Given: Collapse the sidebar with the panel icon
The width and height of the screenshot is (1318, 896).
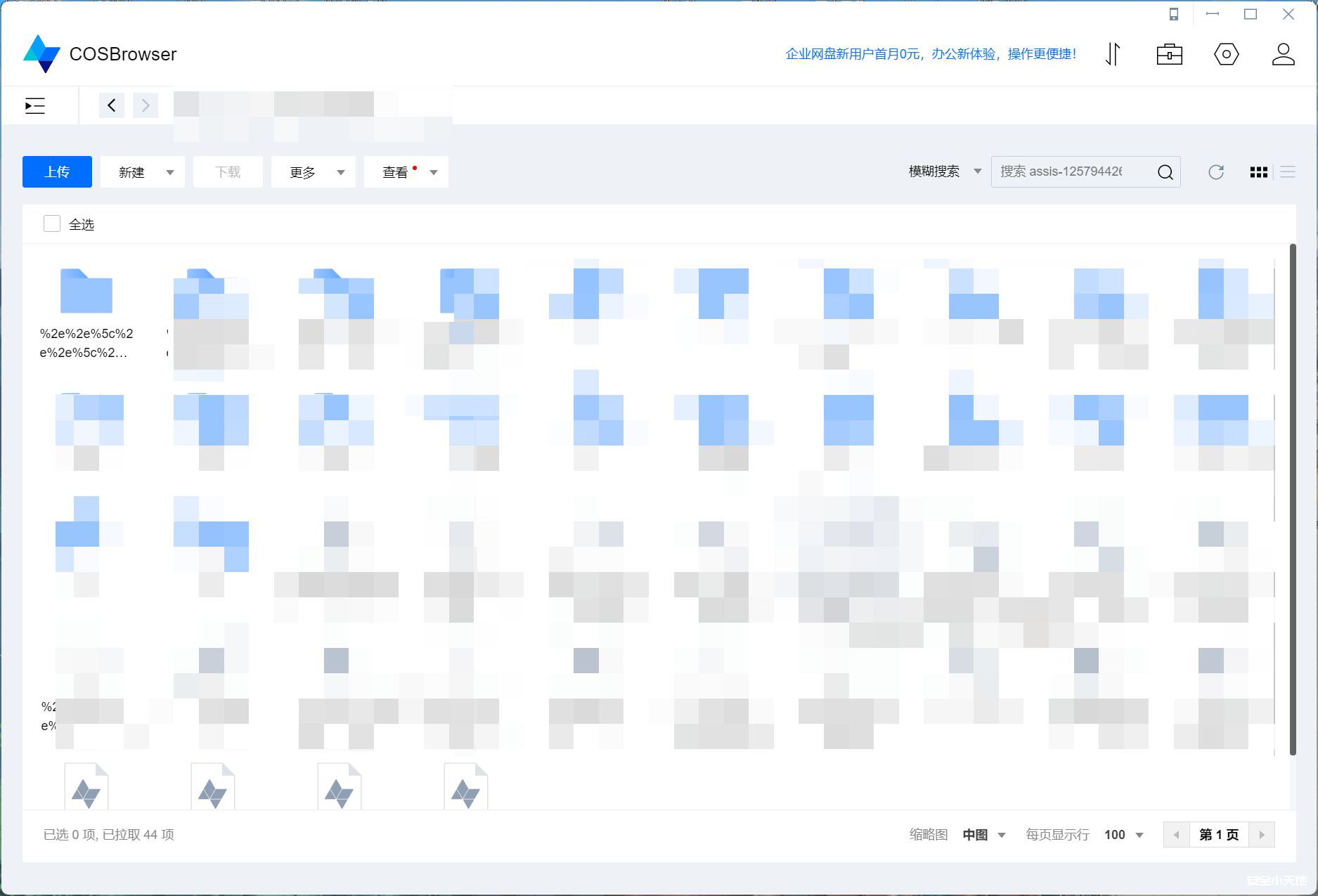Looking at the screenshot, I should coord(34,105).
